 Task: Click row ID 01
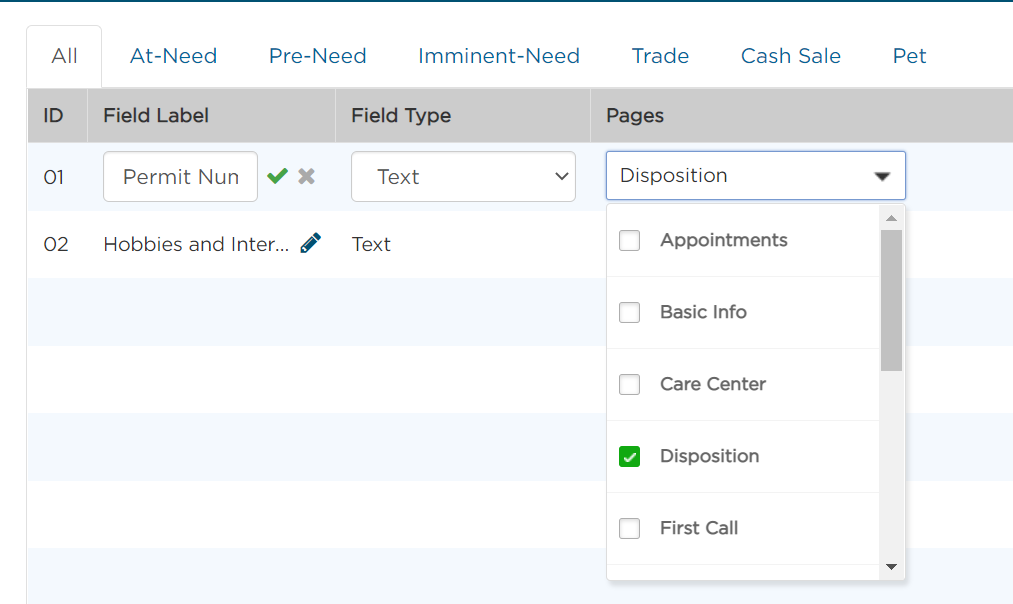pos(54,177)
